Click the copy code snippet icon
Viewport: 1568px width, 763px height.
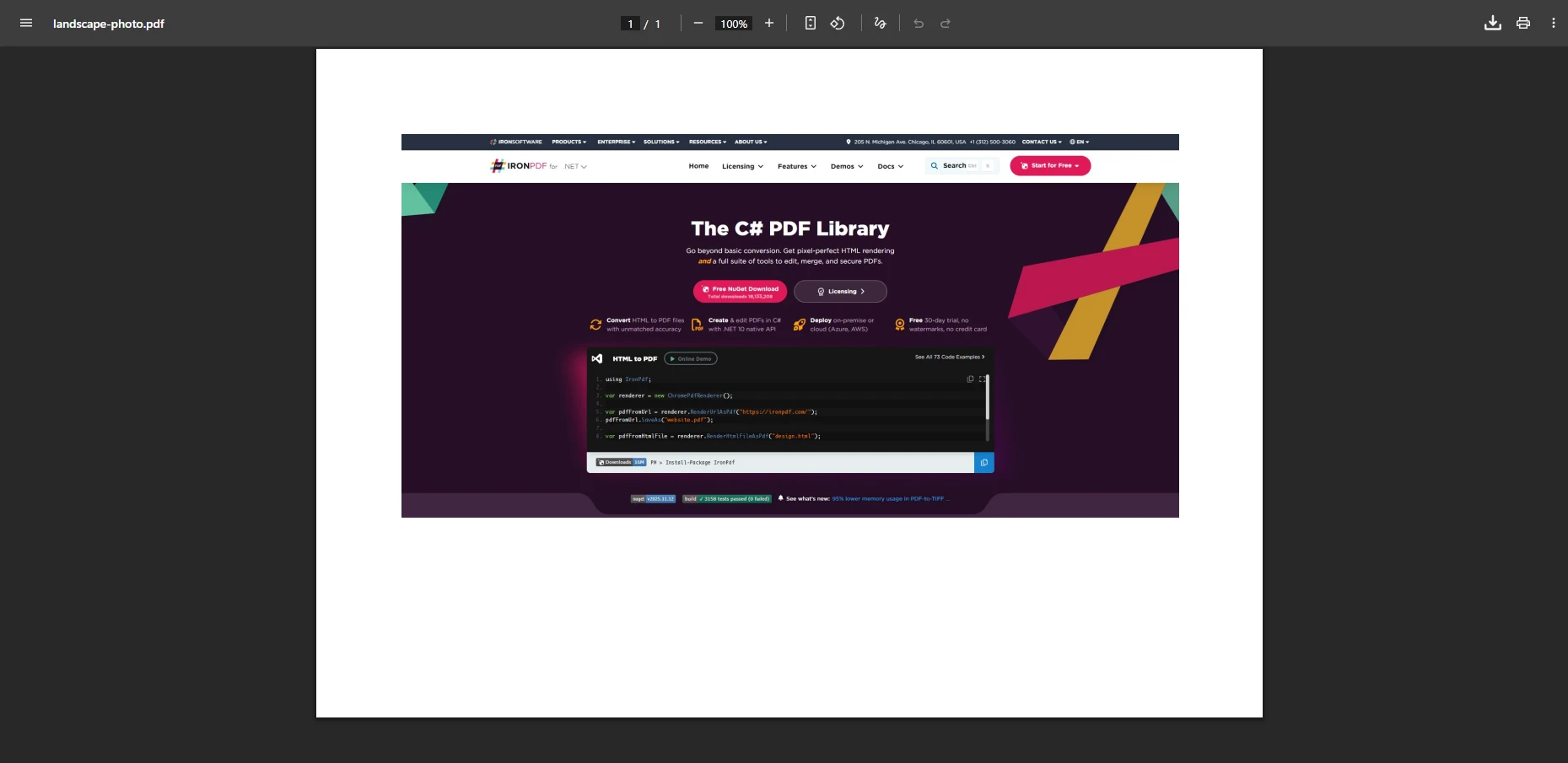[969, 379]
